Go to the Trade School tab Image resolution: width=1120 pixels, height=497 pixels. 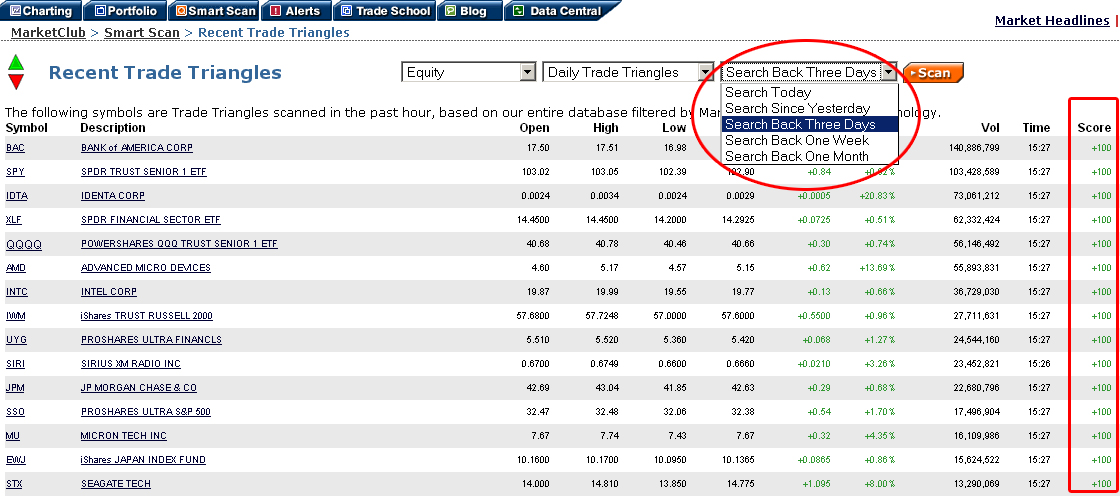click(386, 11)
